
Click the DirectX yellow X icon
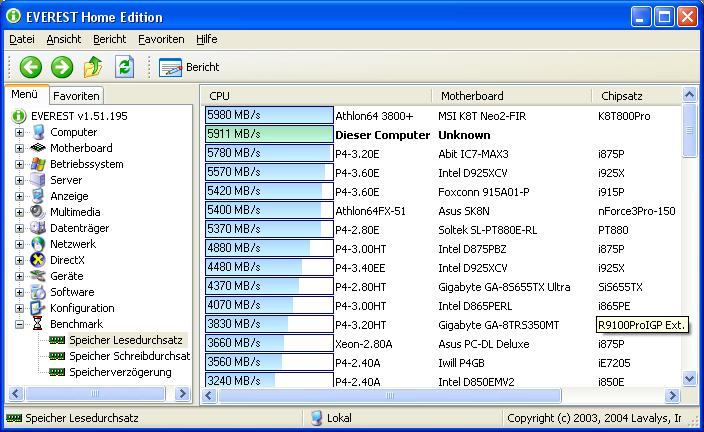point(38,260)
